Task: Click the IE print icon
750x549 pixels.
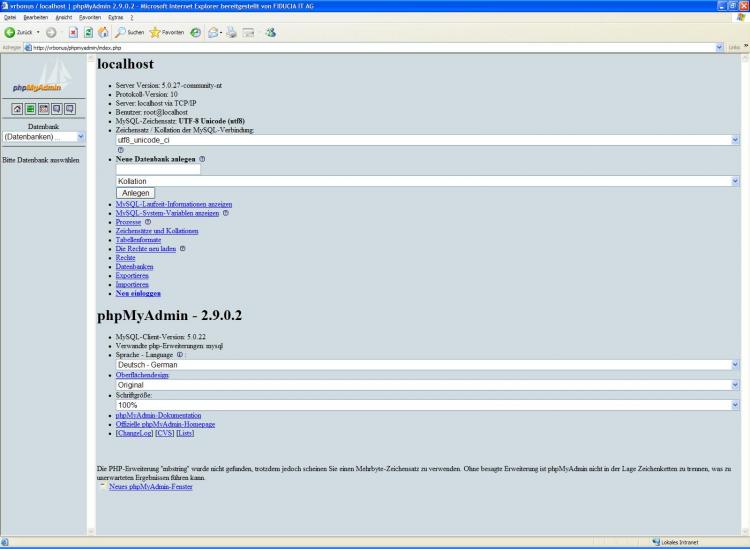Action: click(x=232, y=31)
